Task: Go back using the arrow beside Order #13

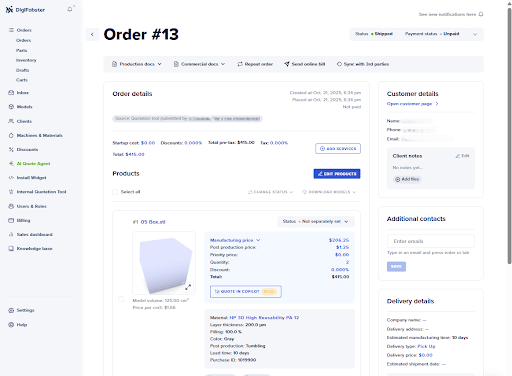Action: point(92,34)
